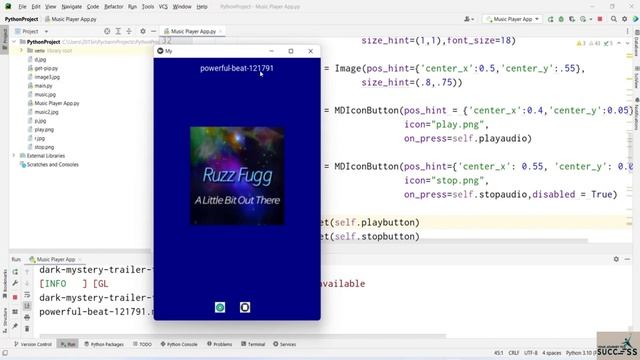Click the Profile run icon in toolbar

(x=583, y=19)
